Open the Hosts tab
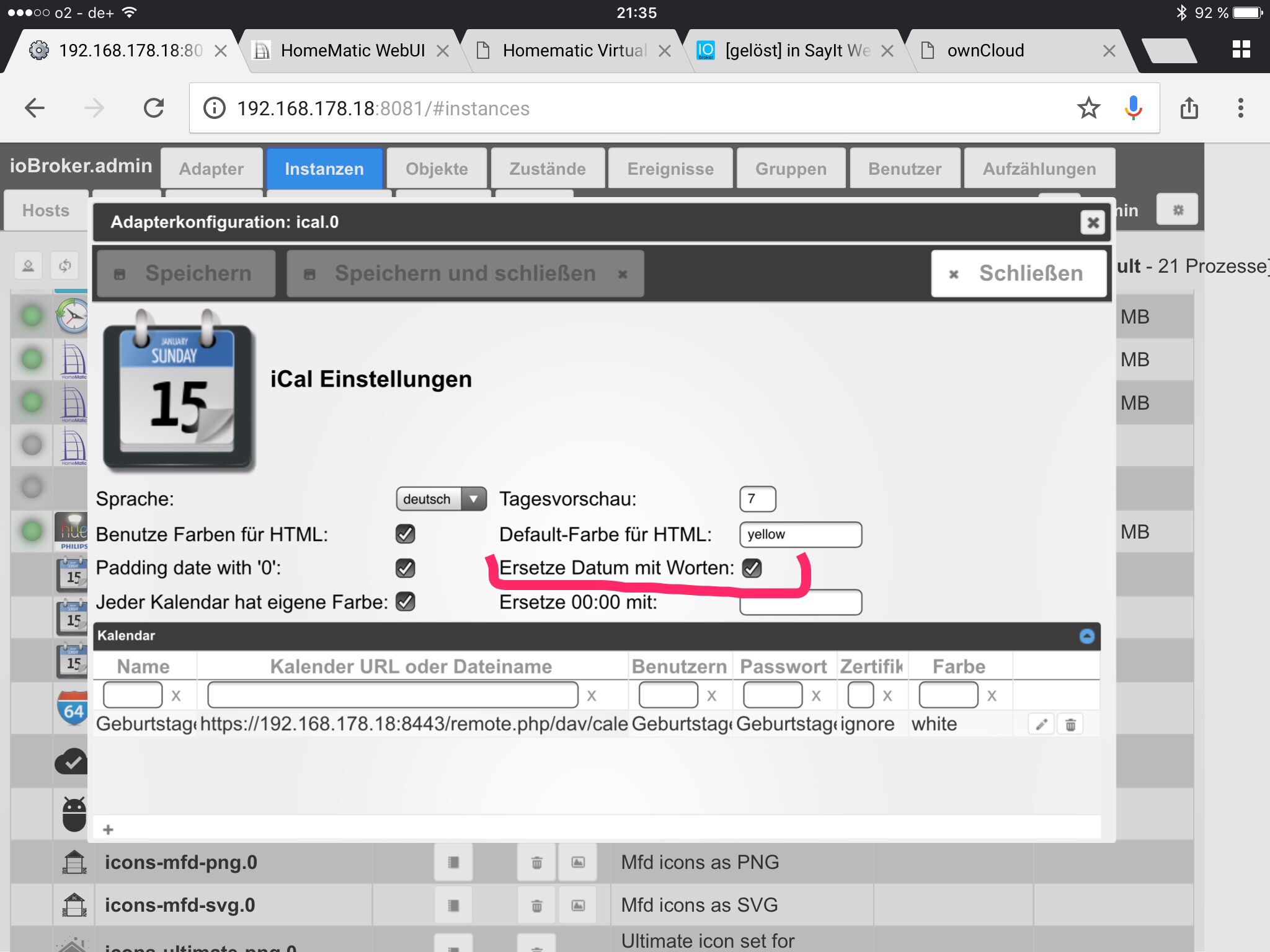 pyautogui.click(x=45, y=211)
